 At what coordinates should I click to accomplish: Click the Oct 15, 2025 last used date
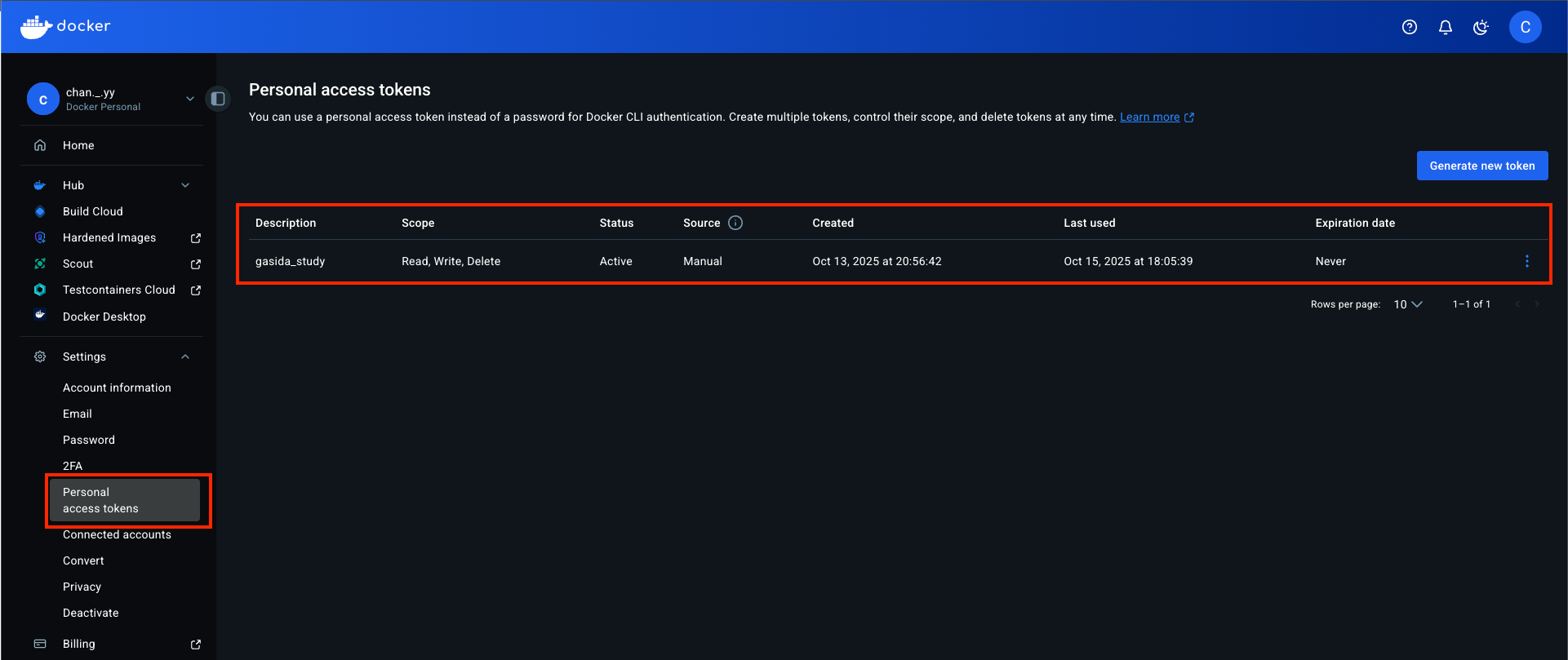[1128, 261]
